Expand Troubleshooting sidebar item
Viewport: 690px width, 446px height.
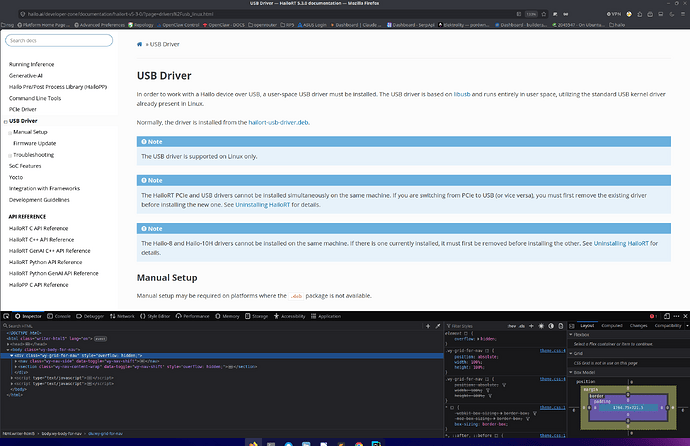click(x=10, y=155)
